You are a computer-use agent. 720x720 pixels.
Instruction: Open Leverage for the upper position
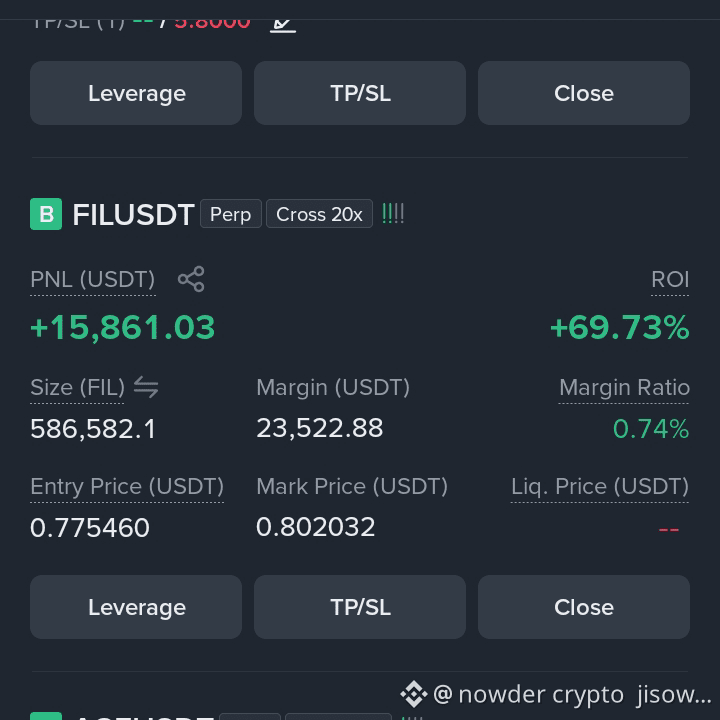click(x=136, y=93)
